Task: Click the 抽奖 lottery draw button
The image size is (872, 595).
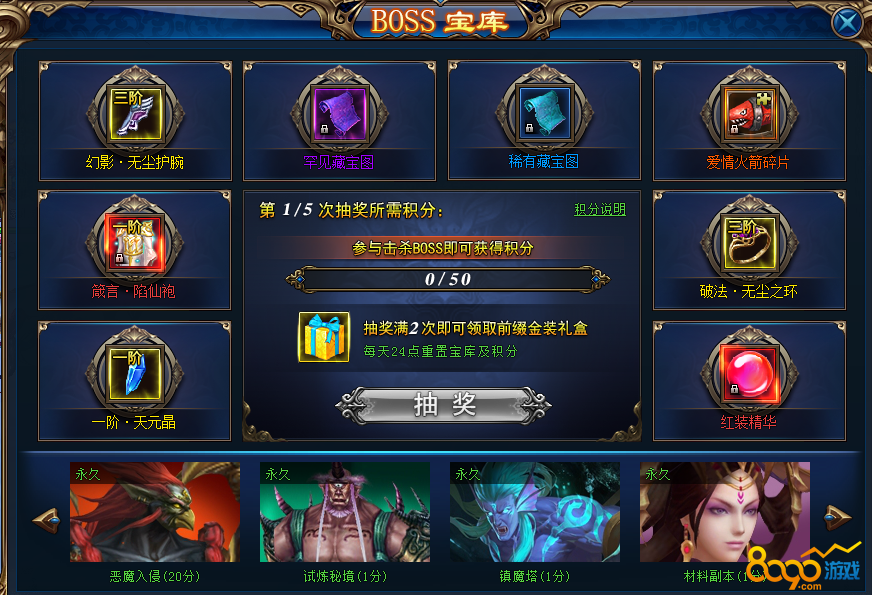Action: point(444,405)
